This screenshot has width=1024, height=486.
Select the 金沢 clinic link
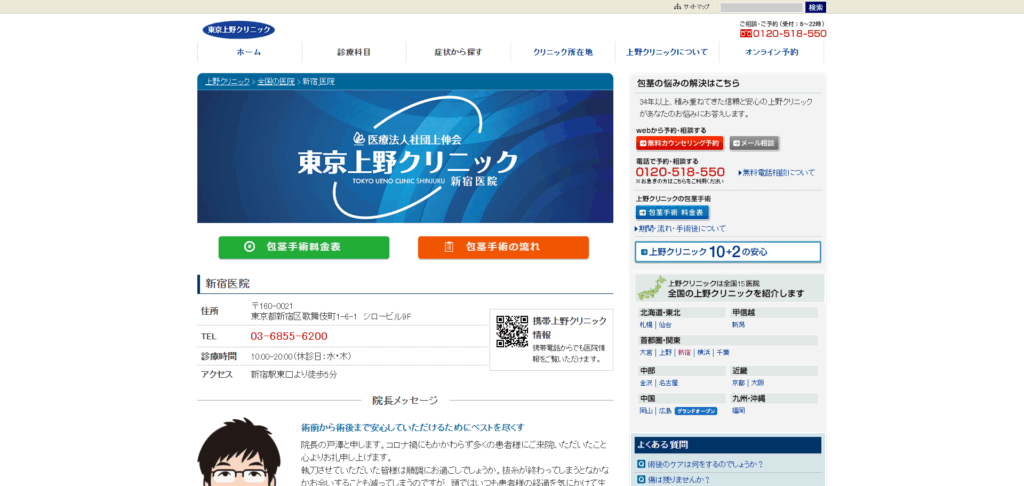click(x=646, y=383)
